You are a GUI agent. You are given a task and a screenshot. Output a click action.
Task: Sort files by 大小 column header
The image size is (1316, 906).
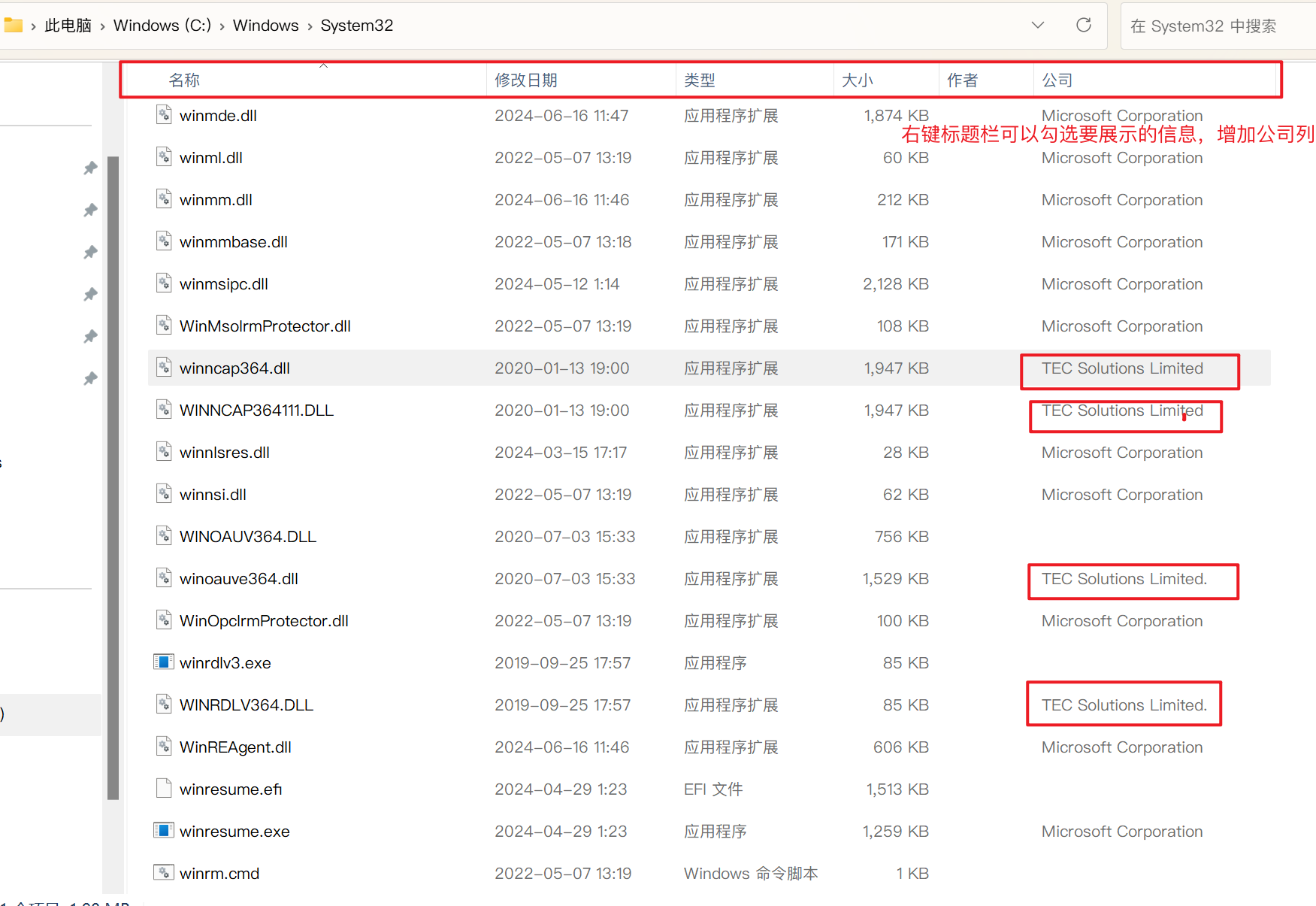857,80
